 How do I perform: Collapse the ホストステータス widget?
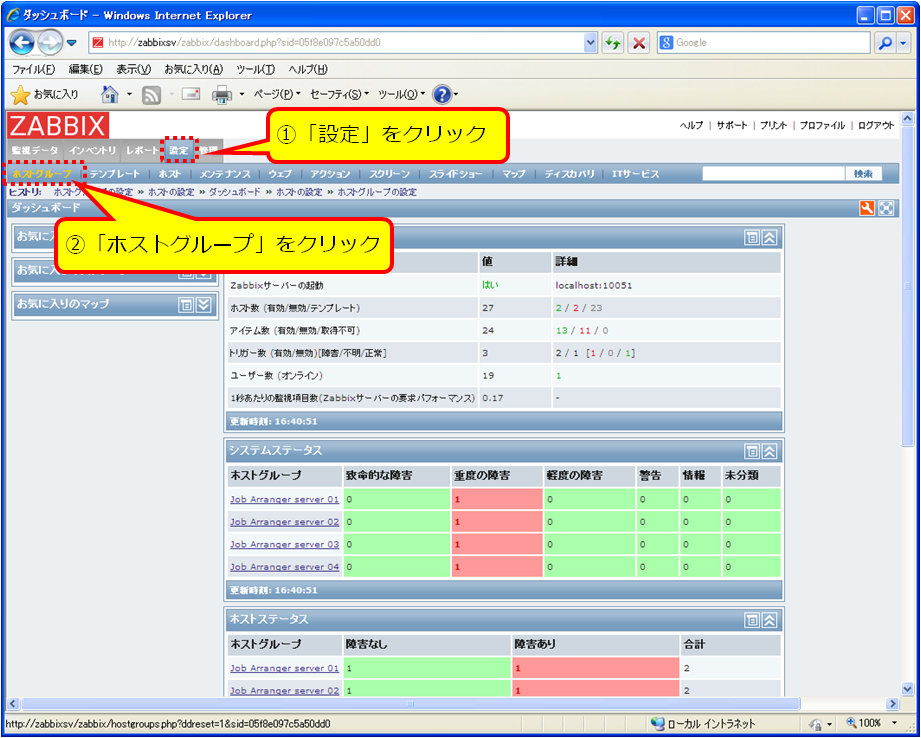click(769, 620)
